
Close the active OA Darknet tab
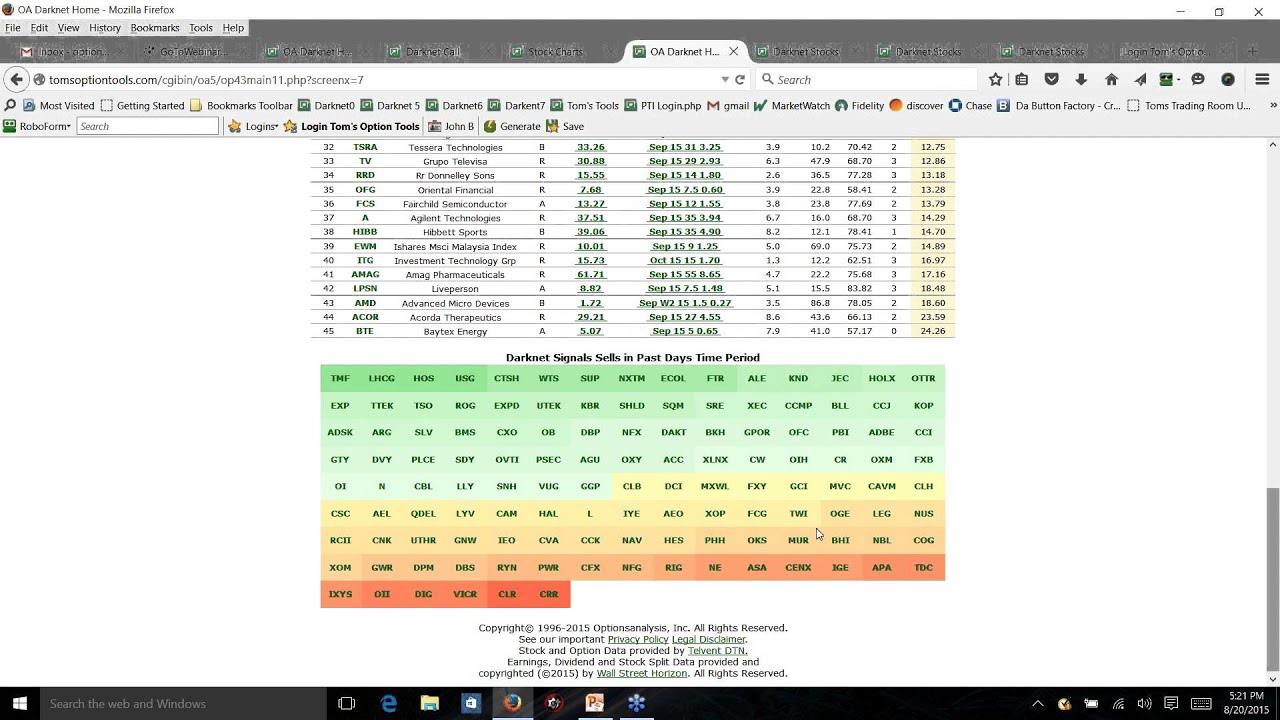[733, 51]
